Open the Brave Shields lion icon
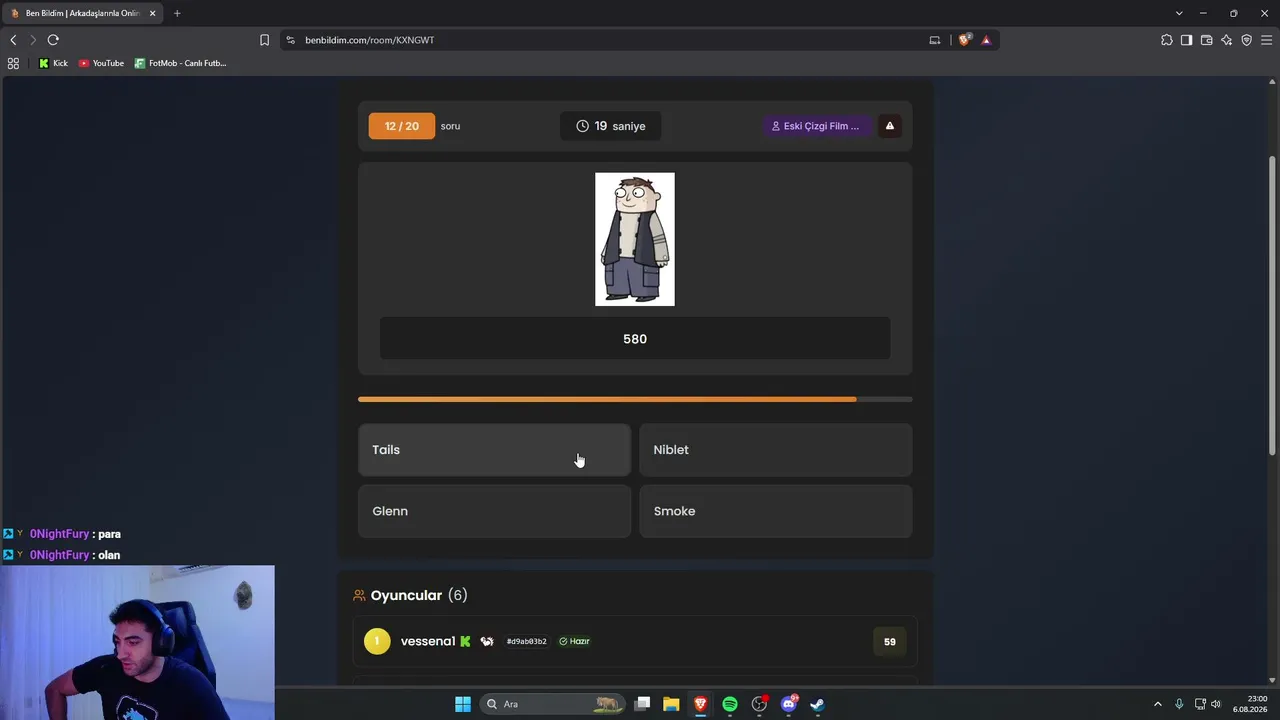Image resolution: width=1280 pixels, height=720 pixels. click(x=965, y=40)
